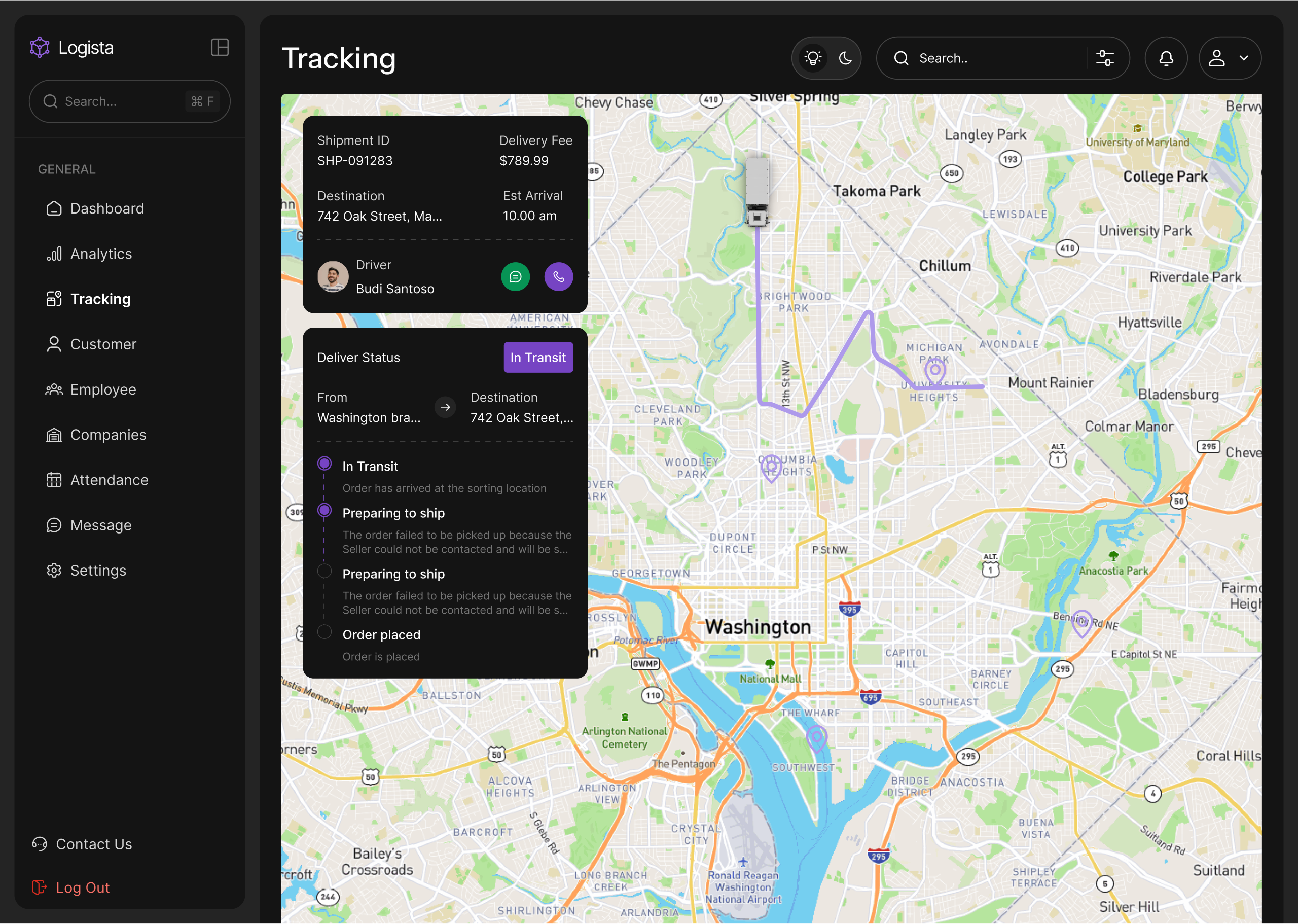1298x924 pixels.
Task: Click the Tracking page heading
Action: click(339, 59)
